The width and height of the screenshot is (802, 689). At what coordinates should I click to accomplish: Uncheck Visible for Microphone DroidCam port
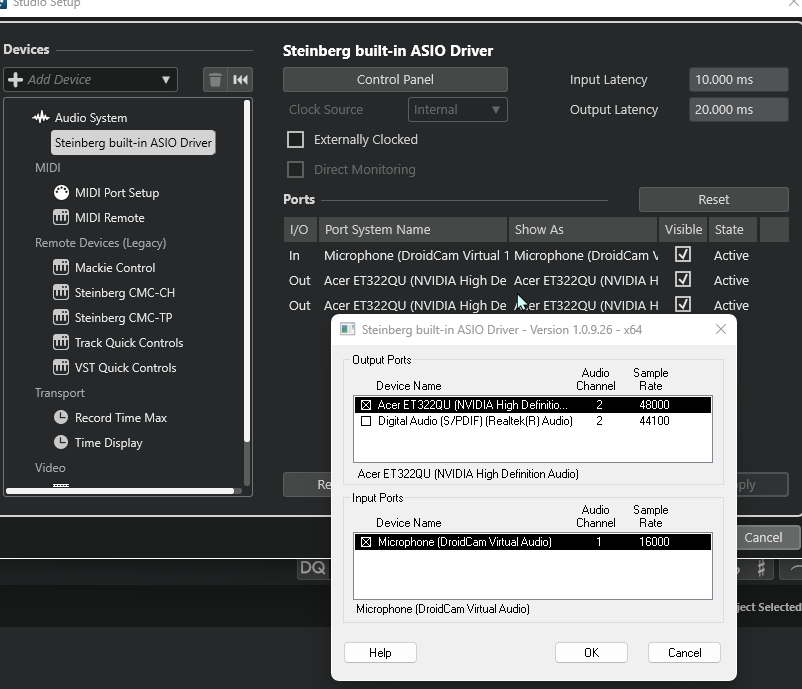point(683,255)
